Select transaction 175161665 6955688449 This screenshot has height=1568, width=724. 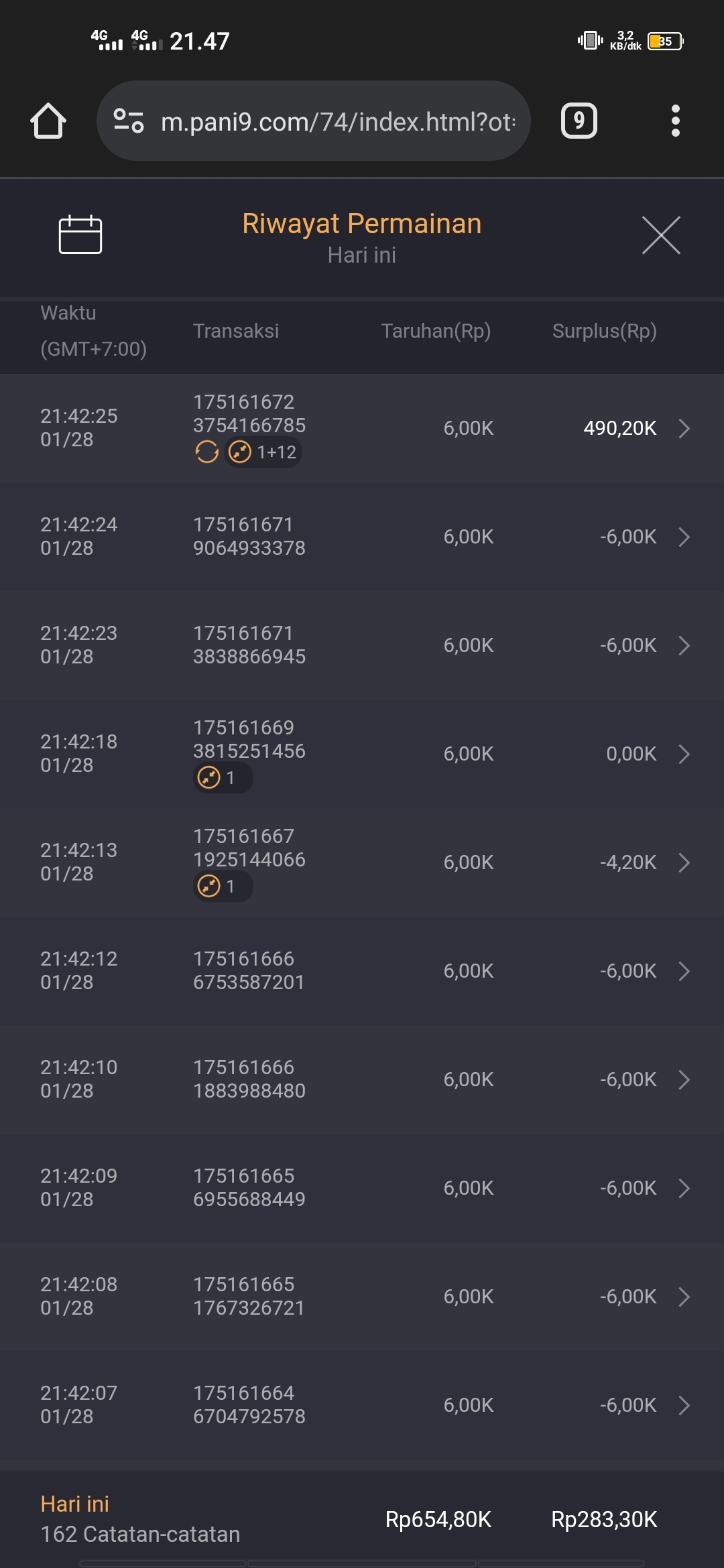pos(249,1188)
